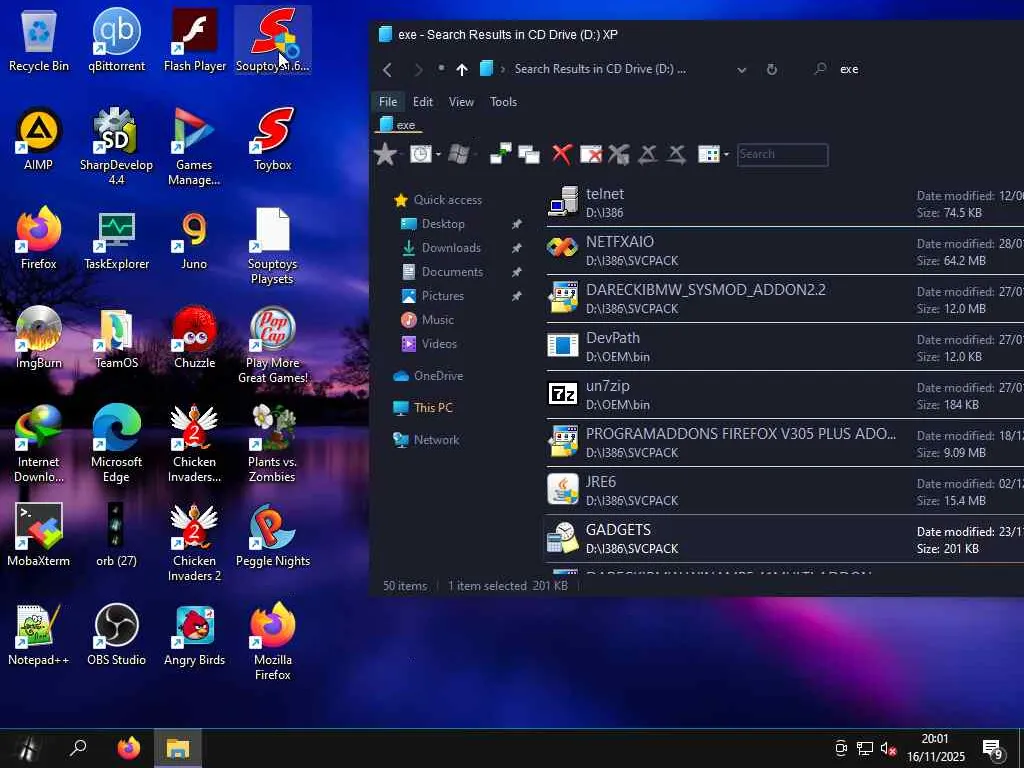Click the view layout grid toolbar icon
The image size is (1024, 768).
click(709, 155)
